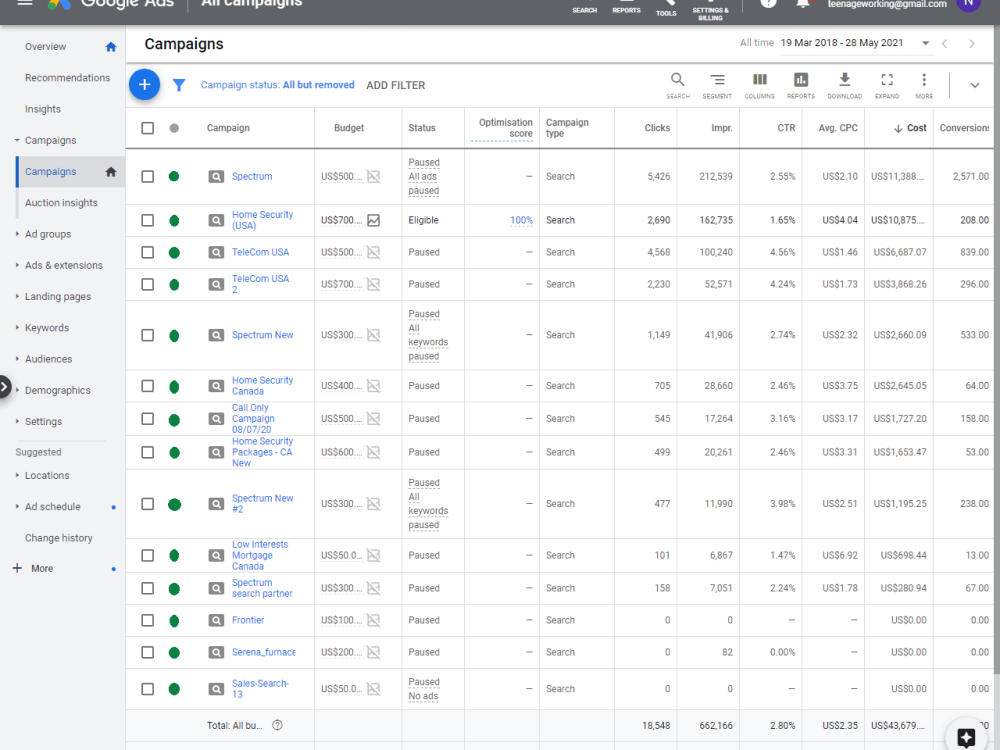Expand Demographics in sidebar
This screenshot has height=750, width=1000.
click(x=17, y=390)
